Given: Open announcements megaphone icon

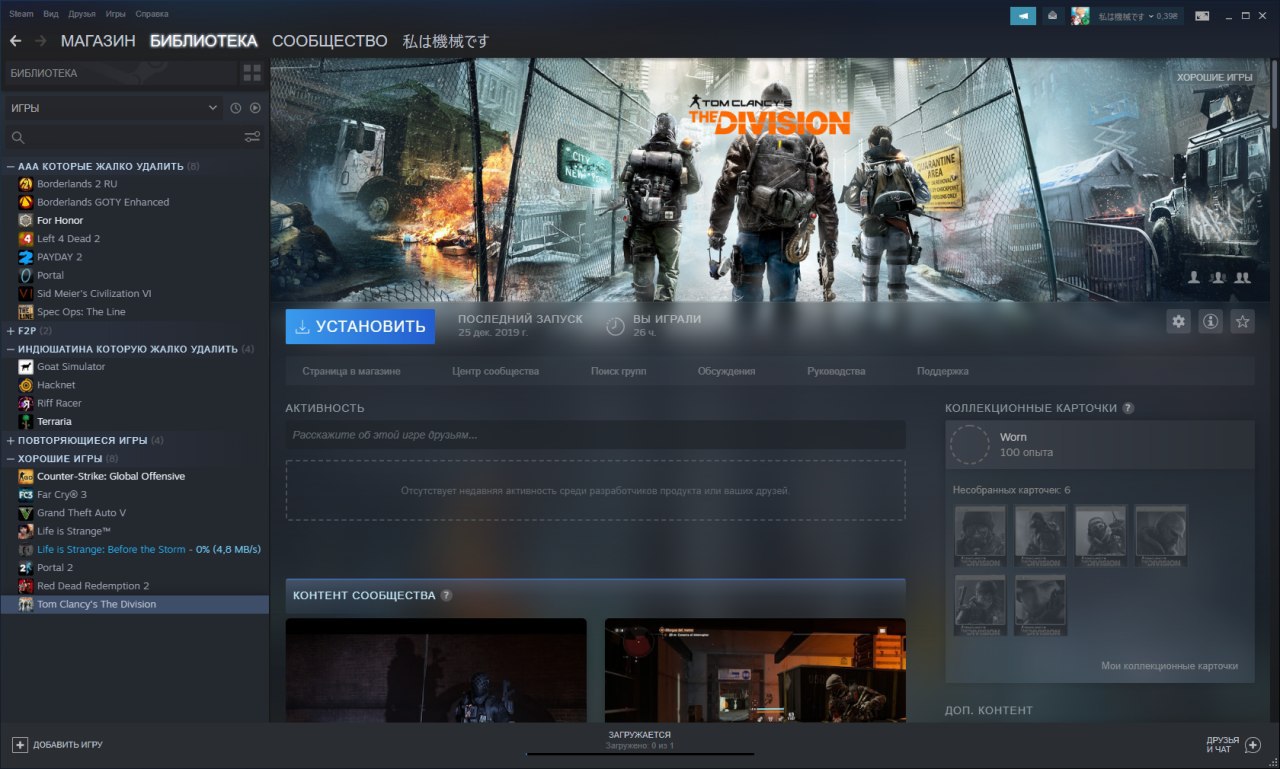Looking at the screenshot, I should point(1023,16).
